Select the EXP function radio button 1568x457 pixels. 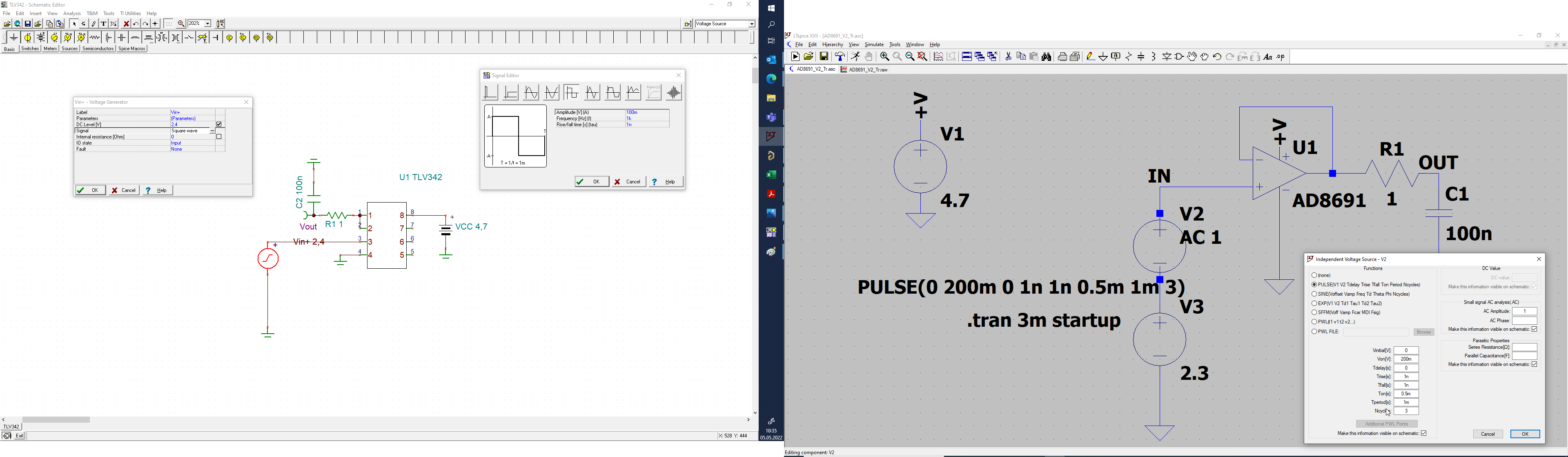[1314, 303]
